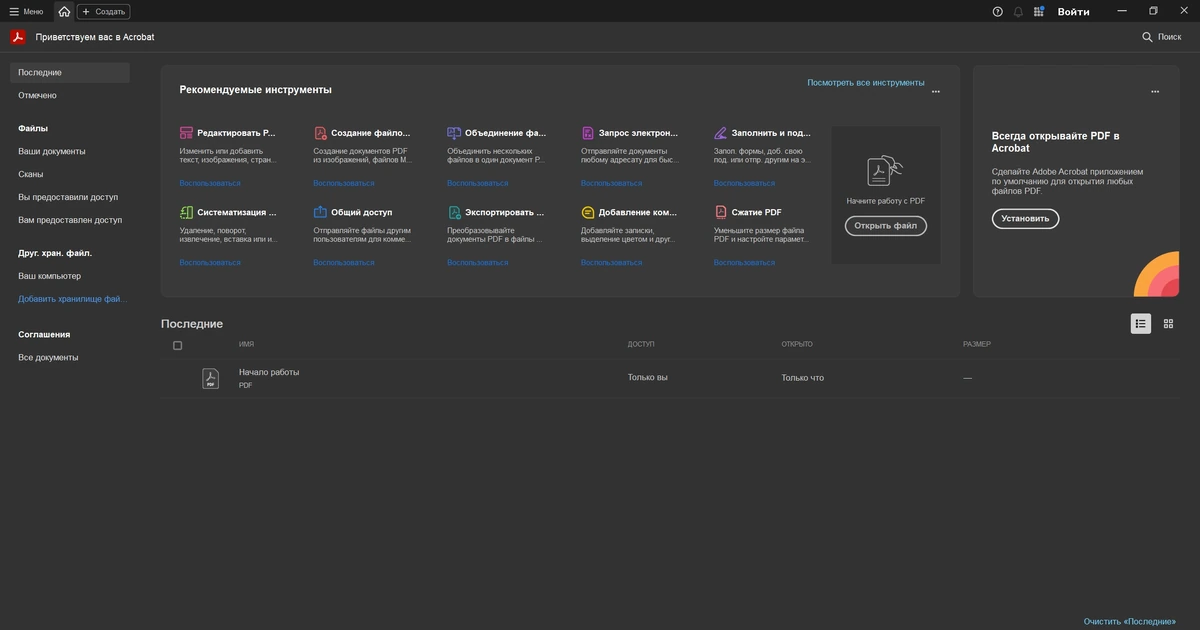Click Воспользоваться under Заполнить и подписать
The height and width of the screenshot is (630, 1200).
(744, 183)
